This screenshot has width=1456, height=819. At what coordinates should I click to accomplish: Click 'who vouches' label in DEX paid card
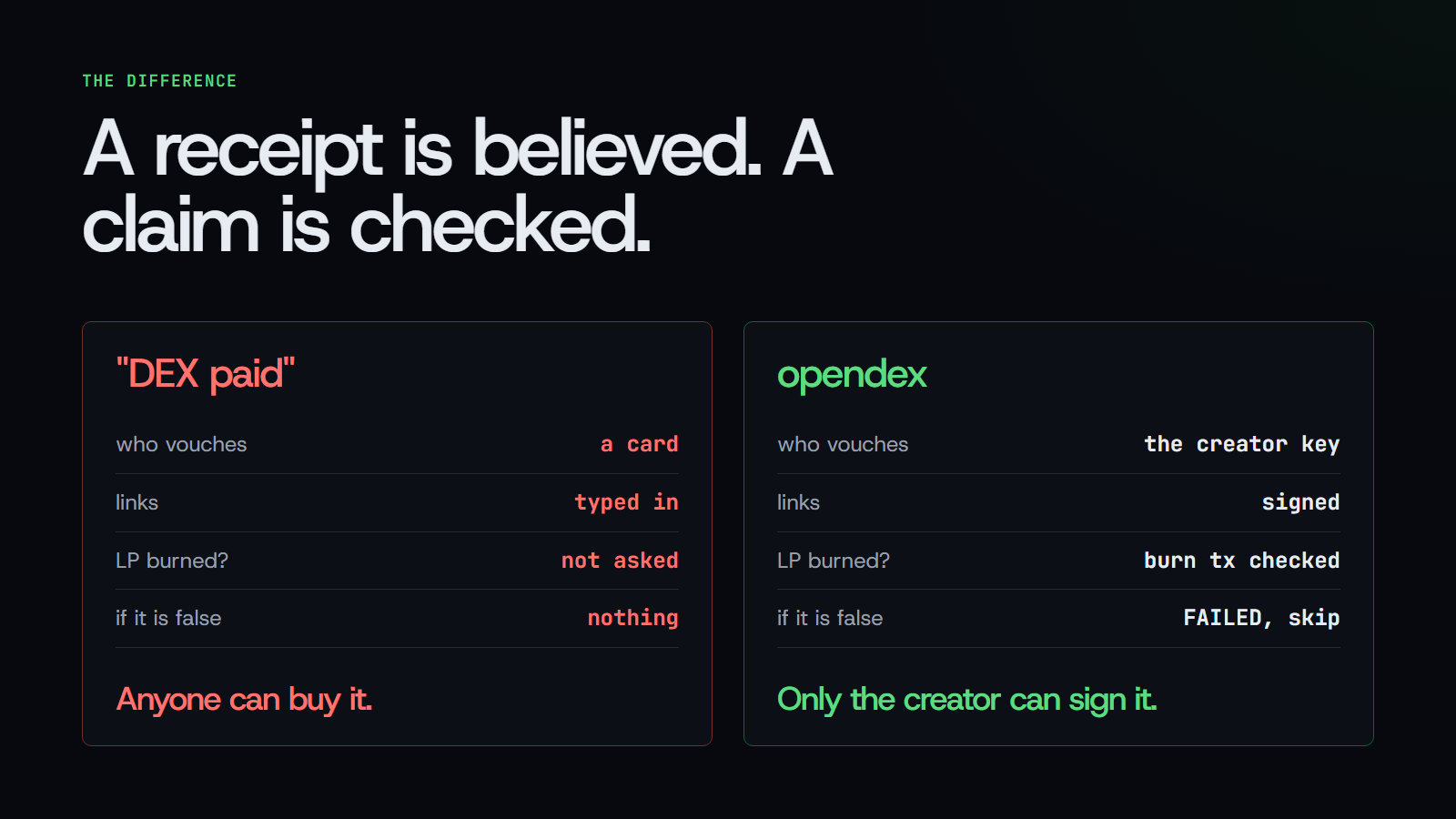pyautogui.click(x=181, y=444)
